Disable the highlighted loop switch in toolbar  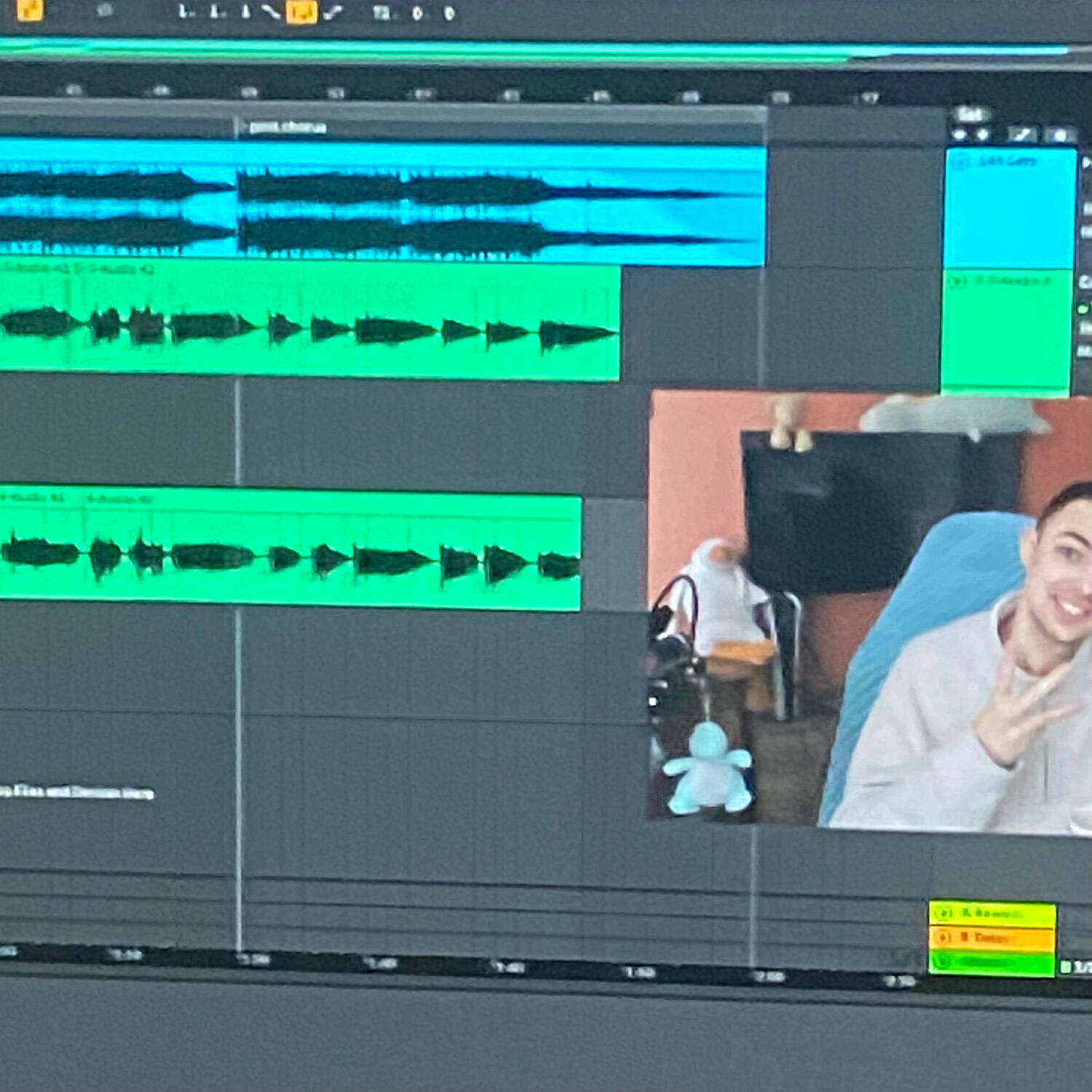point(301,12)
